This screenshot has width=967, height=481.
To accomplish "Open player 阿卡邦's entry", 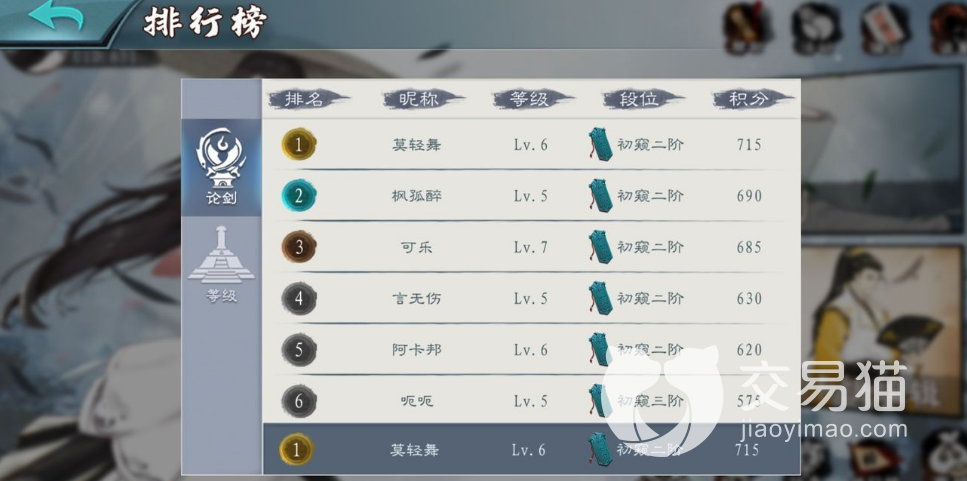I will pos(531,350).
